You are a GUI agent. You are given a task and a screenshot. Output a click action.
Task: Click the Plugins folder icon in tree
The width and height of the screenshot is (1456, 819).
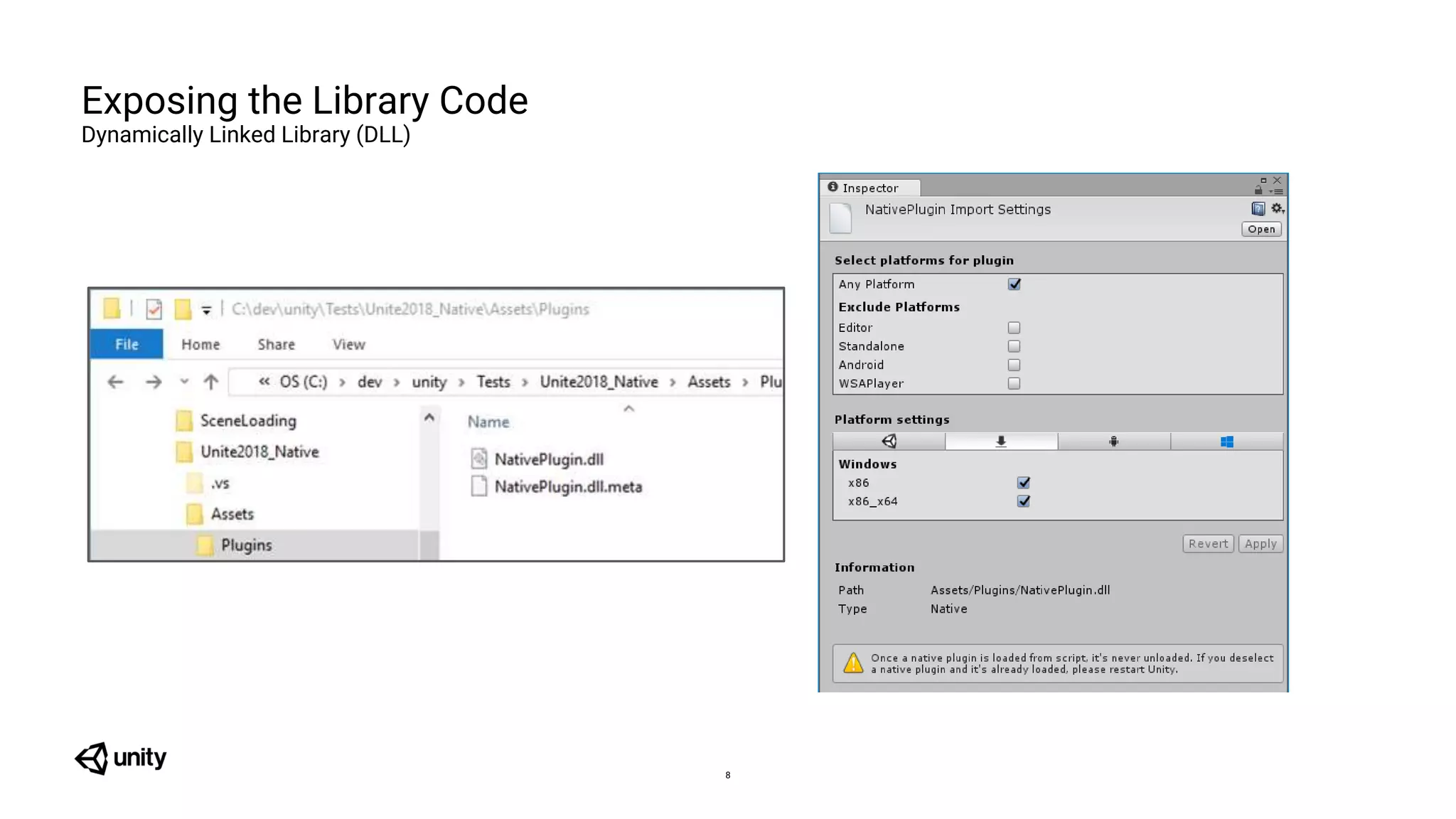[x=205, y=545]
